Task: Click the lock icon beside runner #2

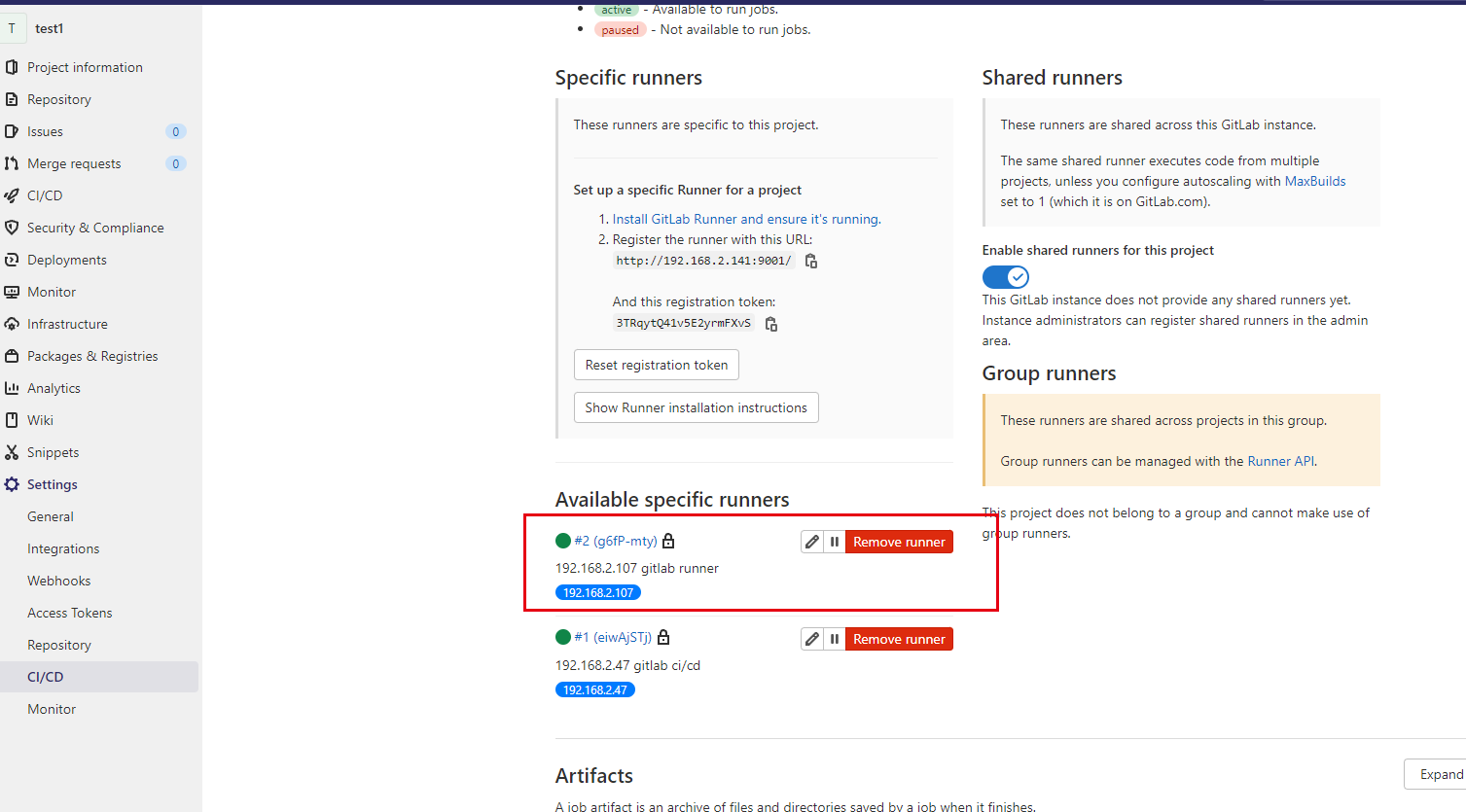Action: 668,540
